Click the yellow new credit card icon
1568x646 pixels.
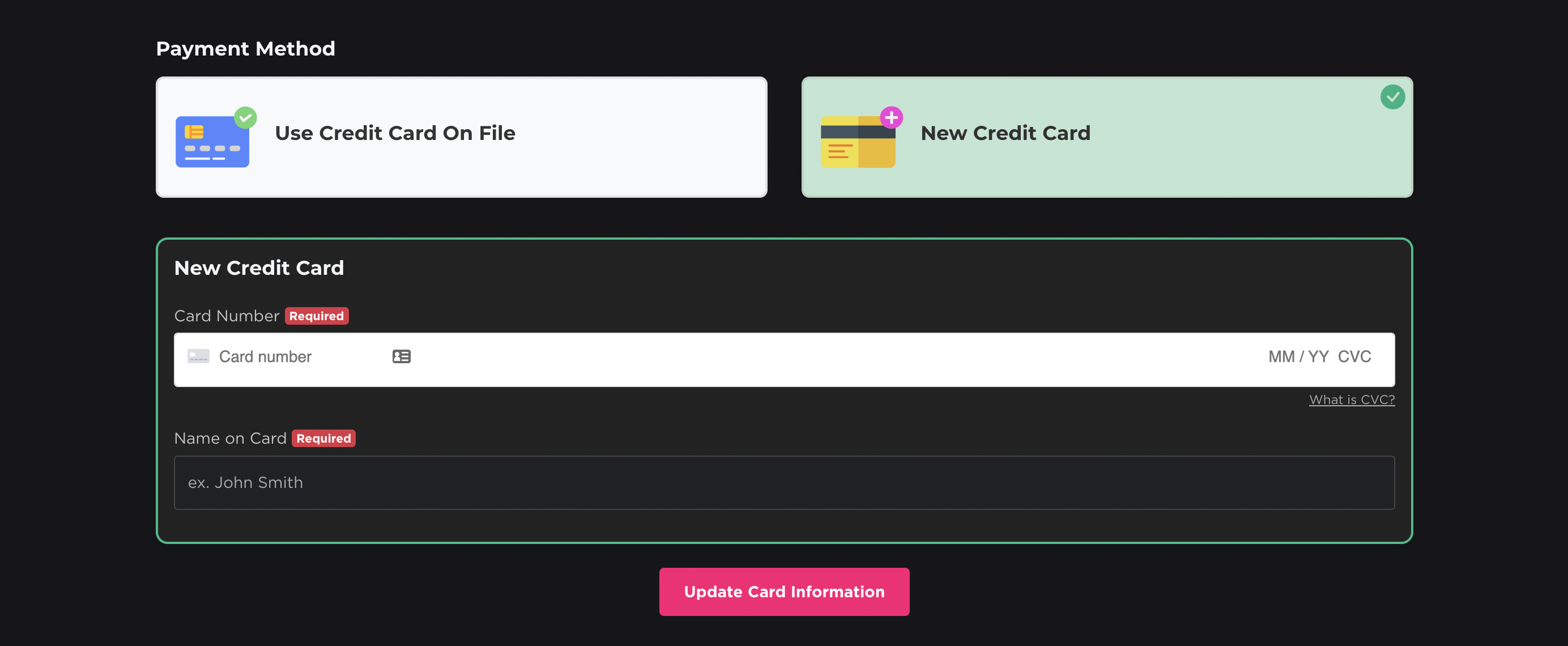tap(858, 141)
